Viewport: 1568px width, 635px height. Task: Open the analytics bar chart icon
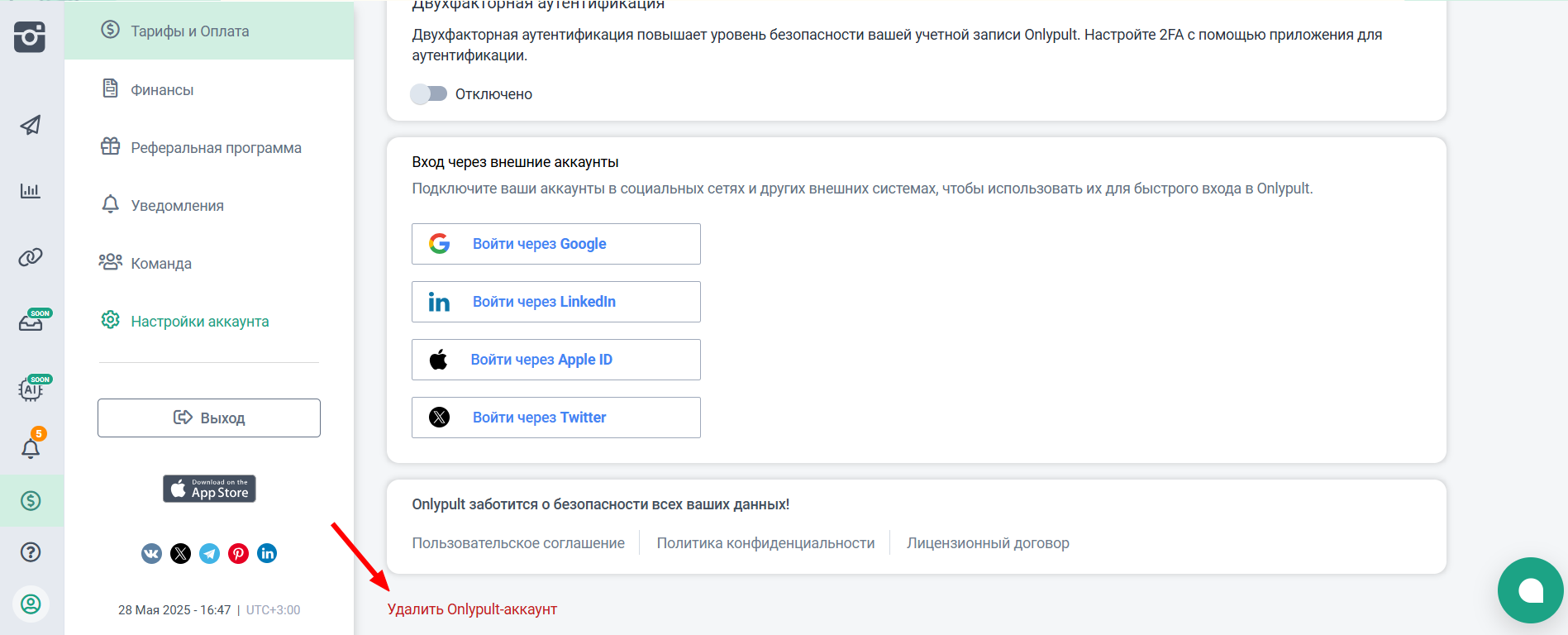pyautogui.click(x=31, y=191)
